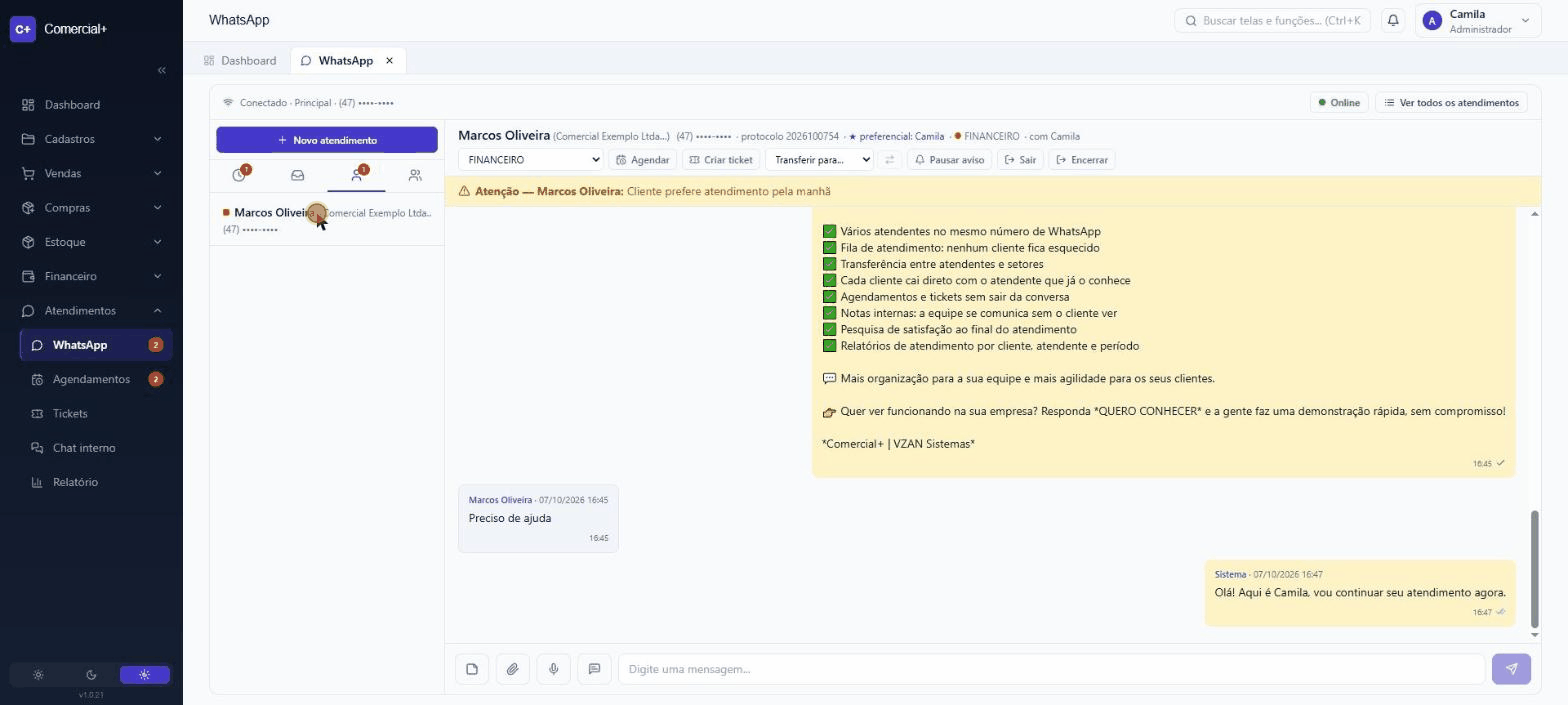Select Marcos Oliveira conversation in list
The image size is (1568, 705).
tap(327, 221)
